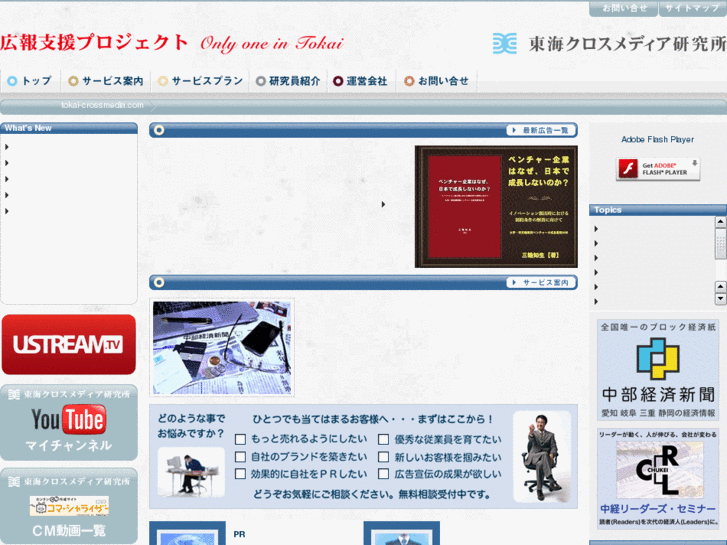Click third arrow bullet in Topics list

tap(596, 258)
